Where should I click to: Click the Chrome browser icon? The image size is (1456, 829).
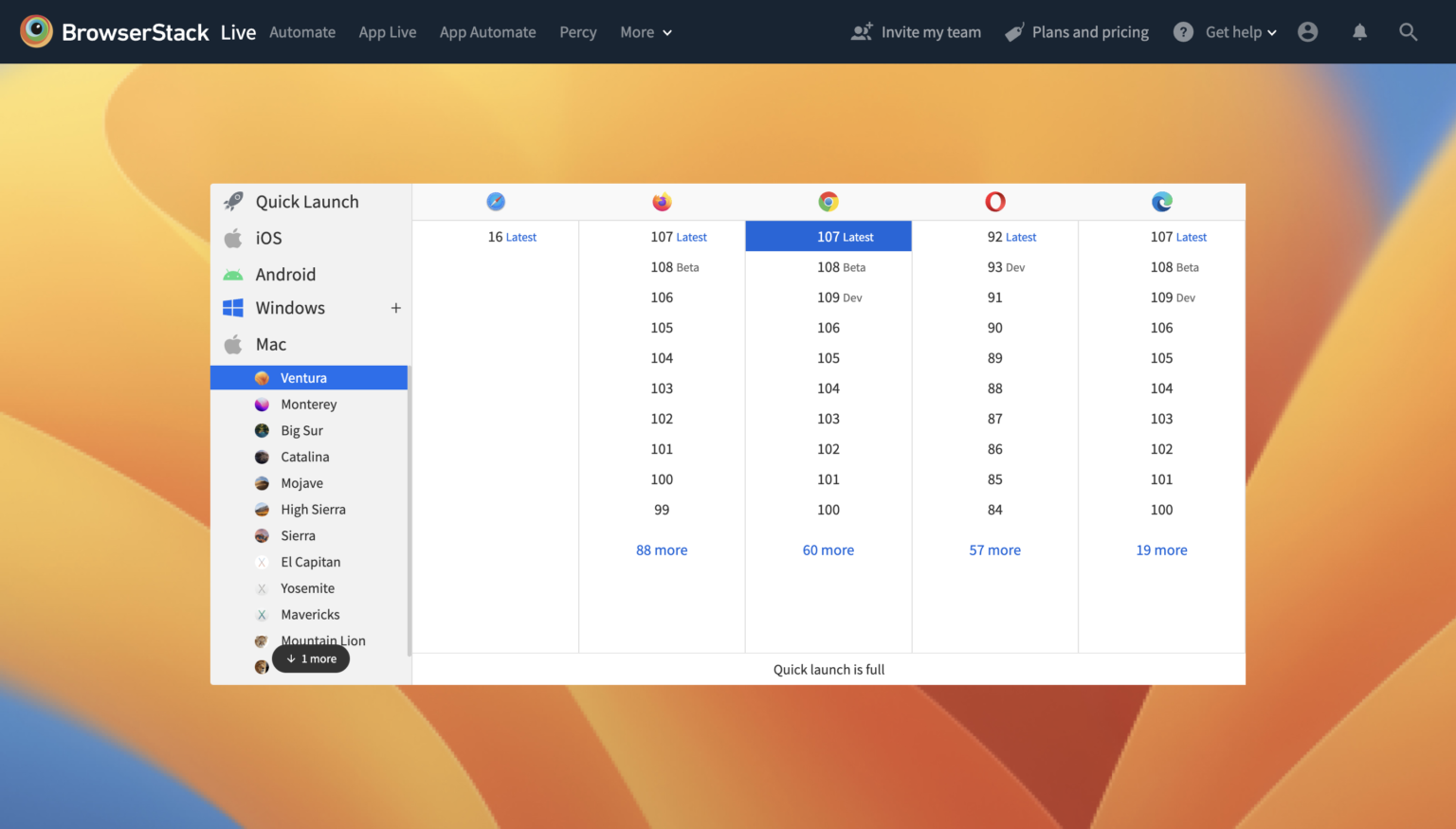coord(828,202)
